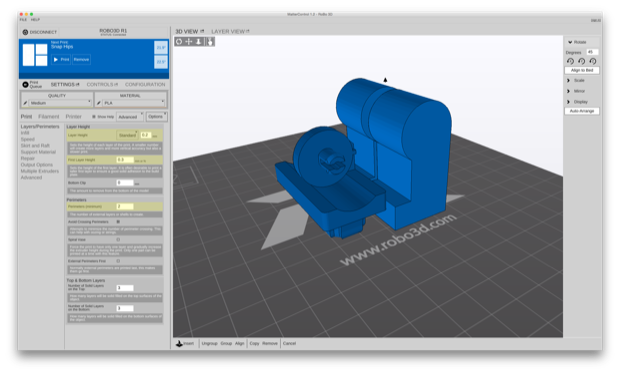Toggle the Show Help checkbox
This screenshot has height=374, width=620.
[x=94, y=117]
